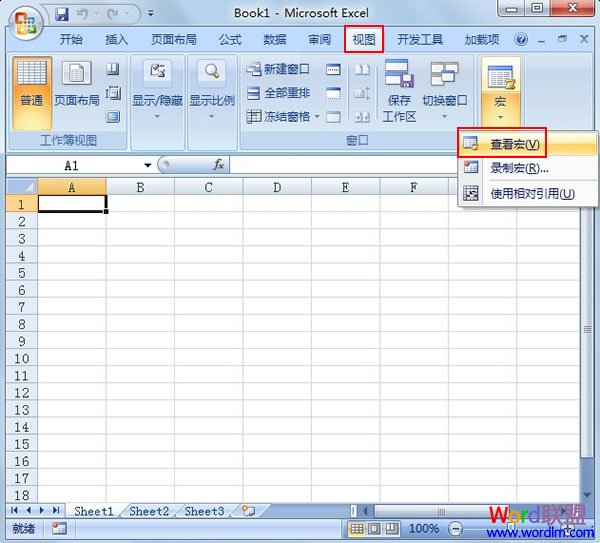
Task: Switch to Sheet2 tab
Action: (149, 511)
